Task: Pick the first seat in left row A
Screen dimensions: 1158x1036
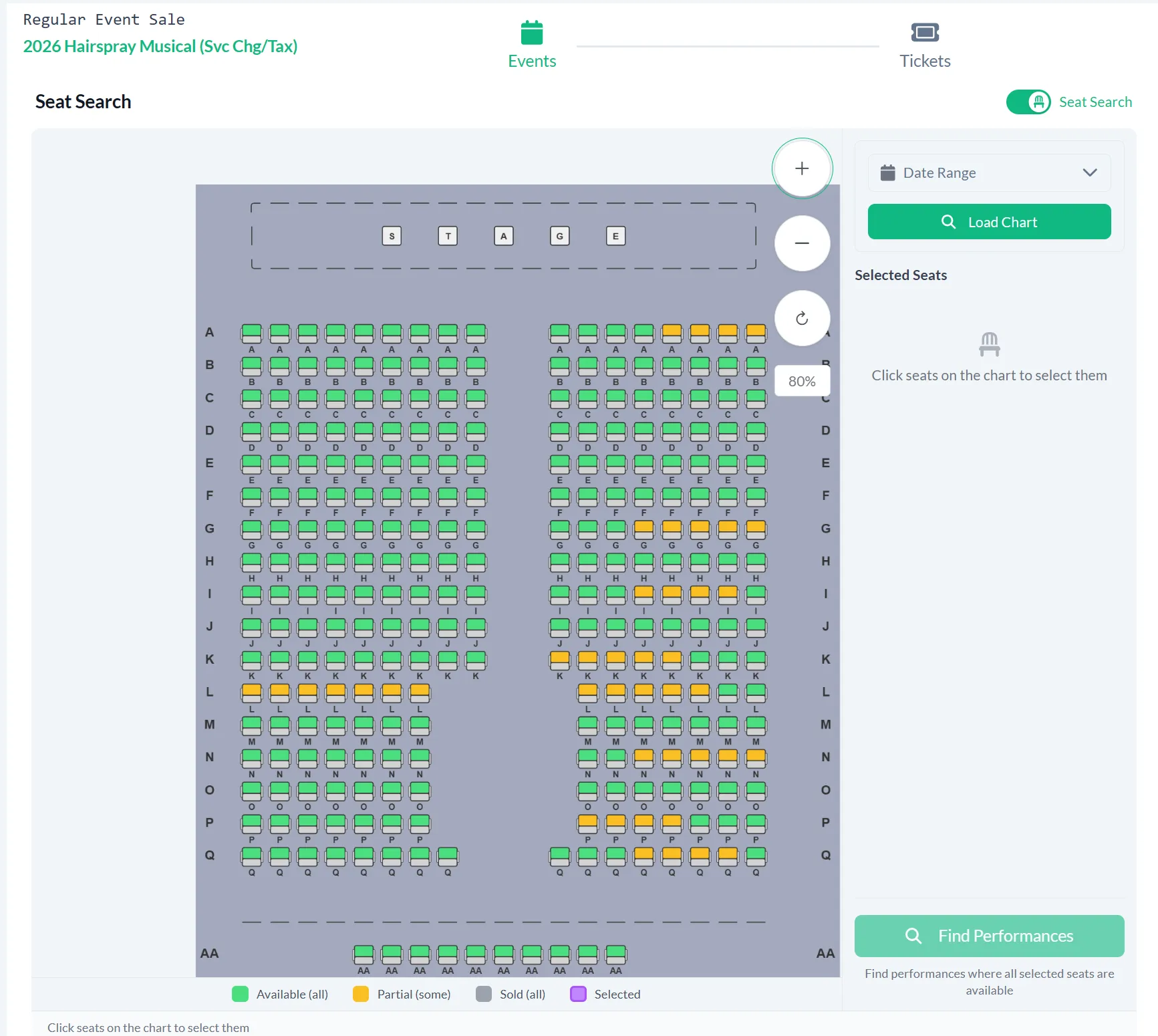Action: [x=251, y=333]
